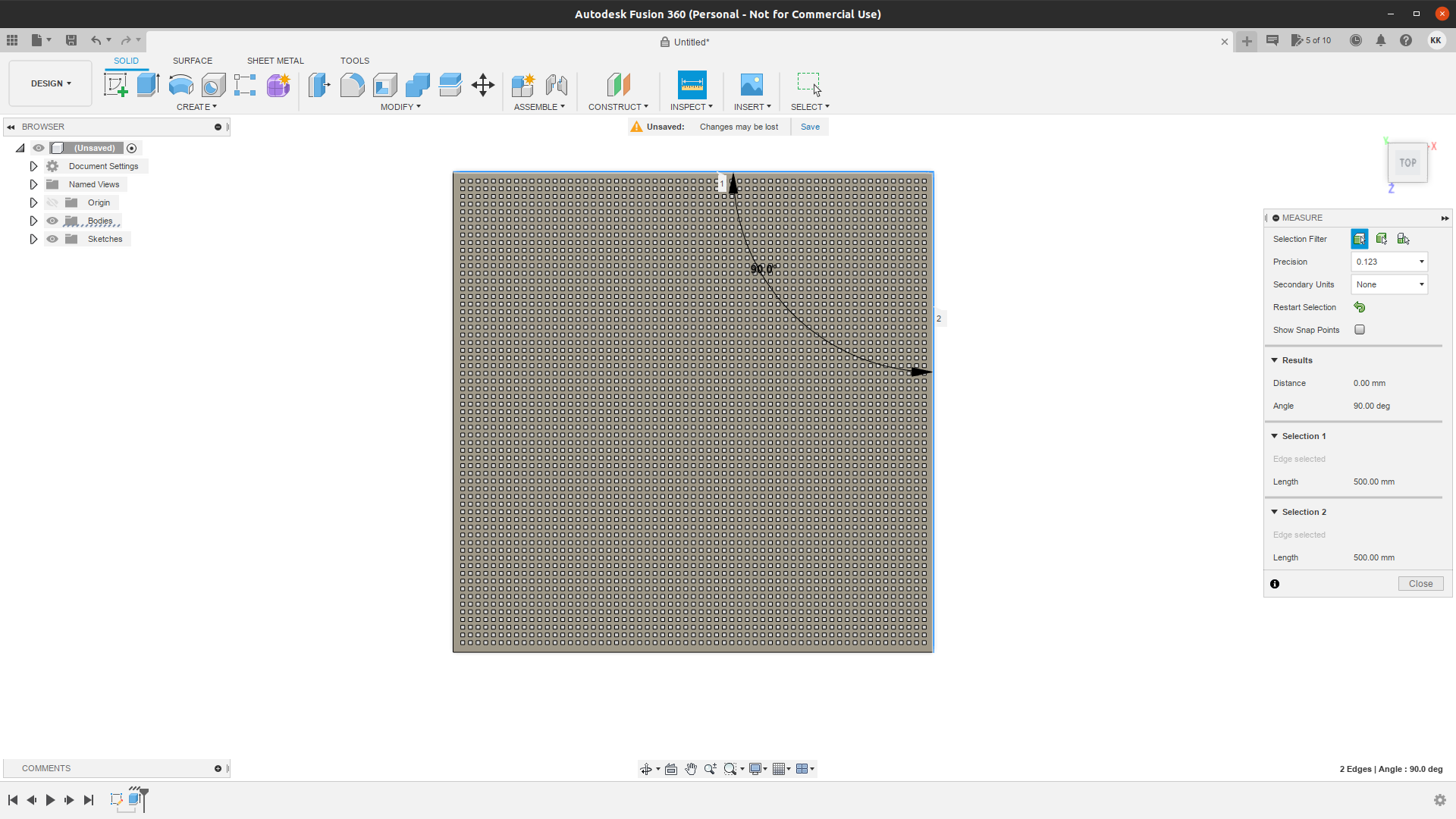
Task: Enable the Show Snap Points checkbox
Action: tap(1360, 330)
